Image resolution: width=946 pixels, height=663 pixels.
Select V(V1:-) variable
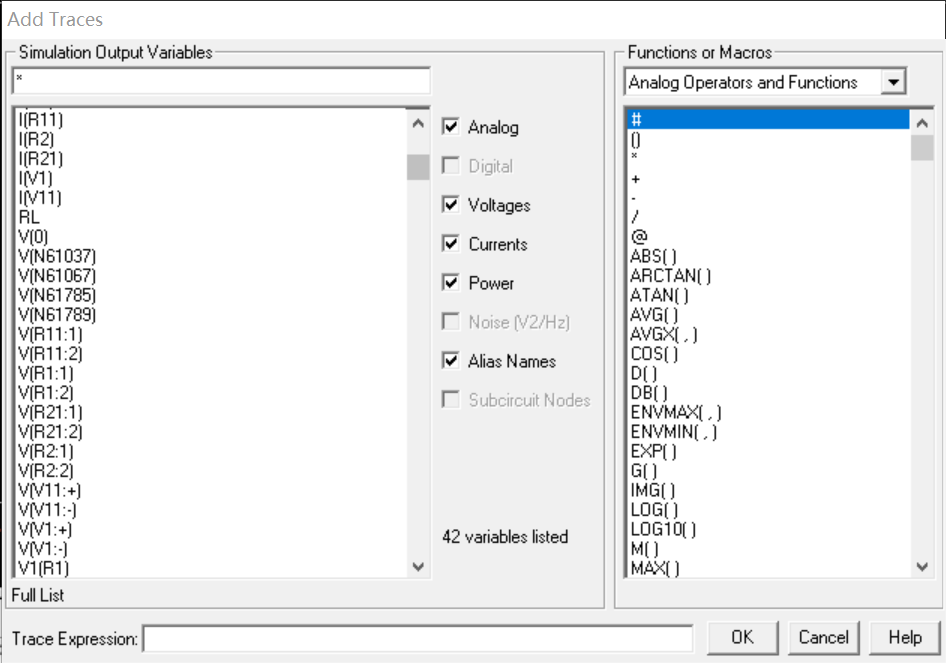tap(43, 549)
